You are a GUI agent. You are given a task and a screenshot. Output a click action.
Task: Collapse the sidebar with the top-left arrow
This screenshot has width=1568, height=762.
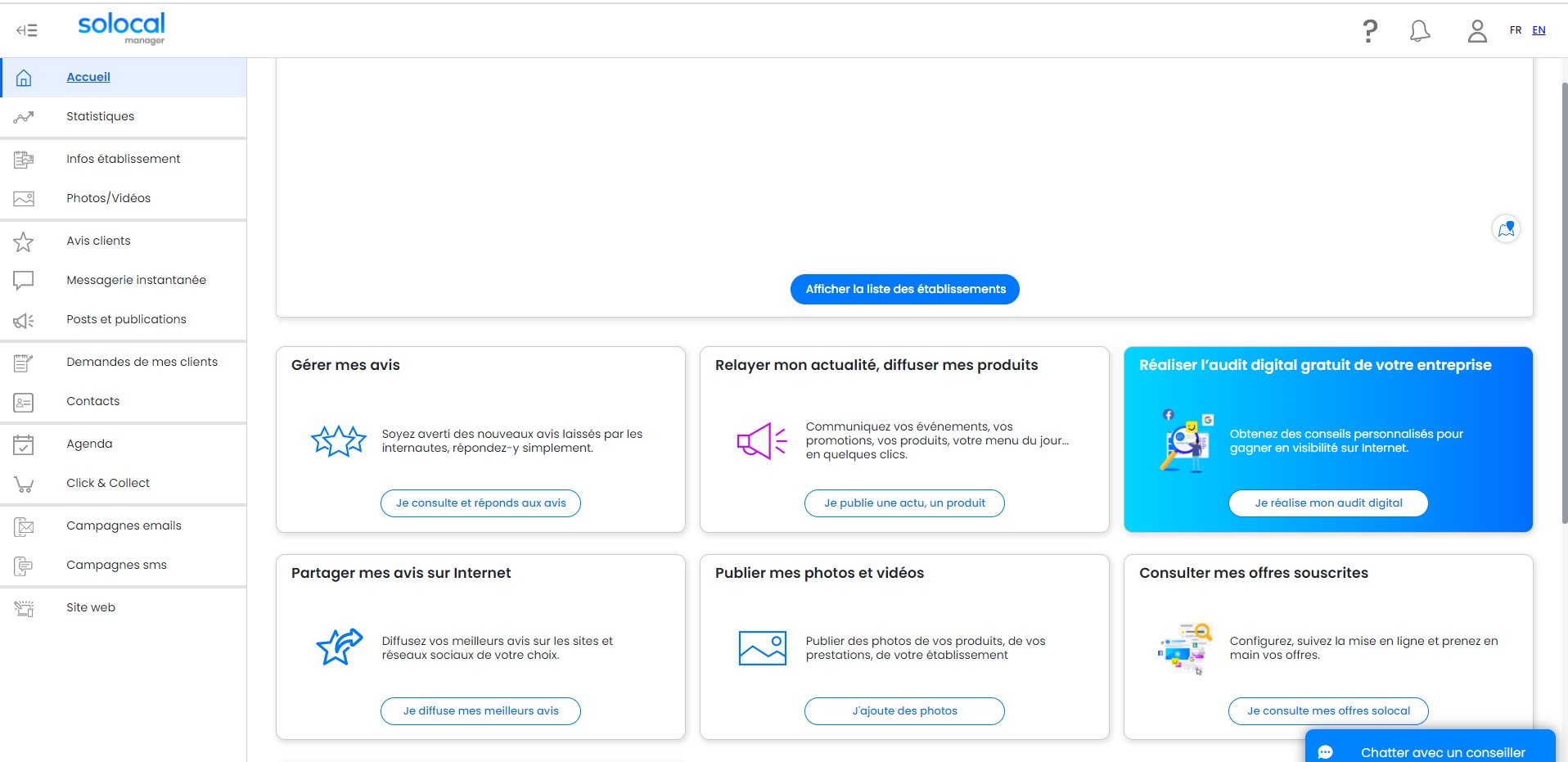(25, 29)
